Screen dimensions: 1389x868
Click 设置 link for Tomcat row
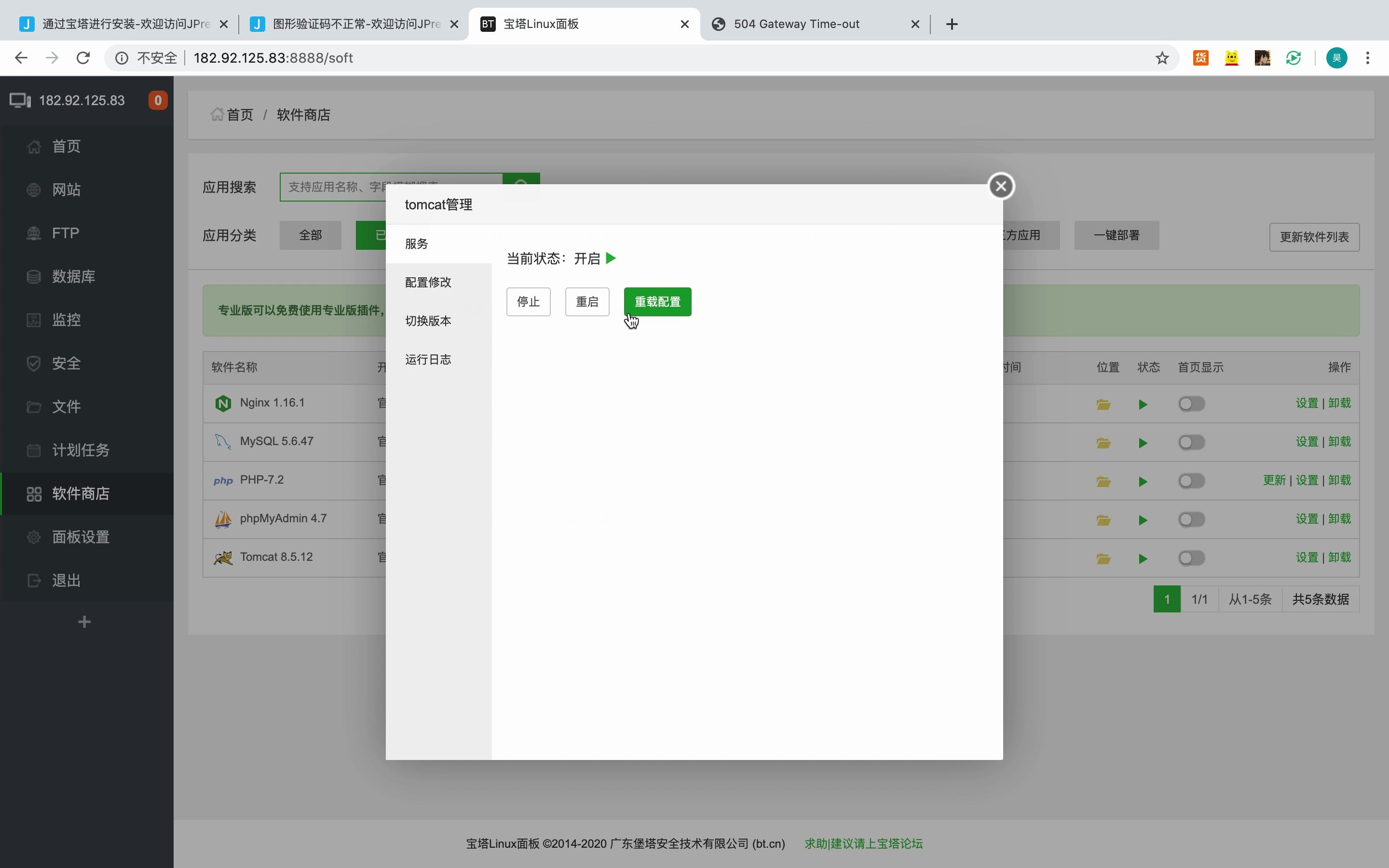coord(1307,557)
